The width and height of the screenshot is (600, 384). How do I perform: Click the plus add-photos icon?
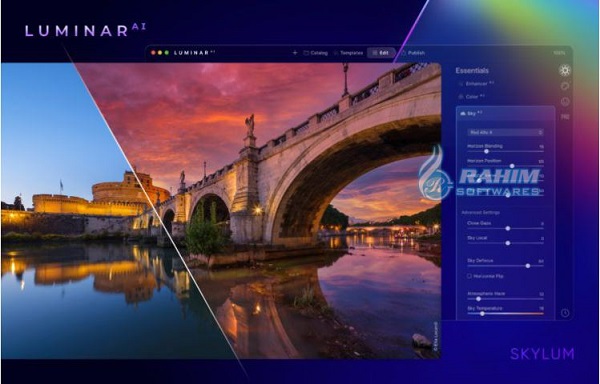pos(295,53)
